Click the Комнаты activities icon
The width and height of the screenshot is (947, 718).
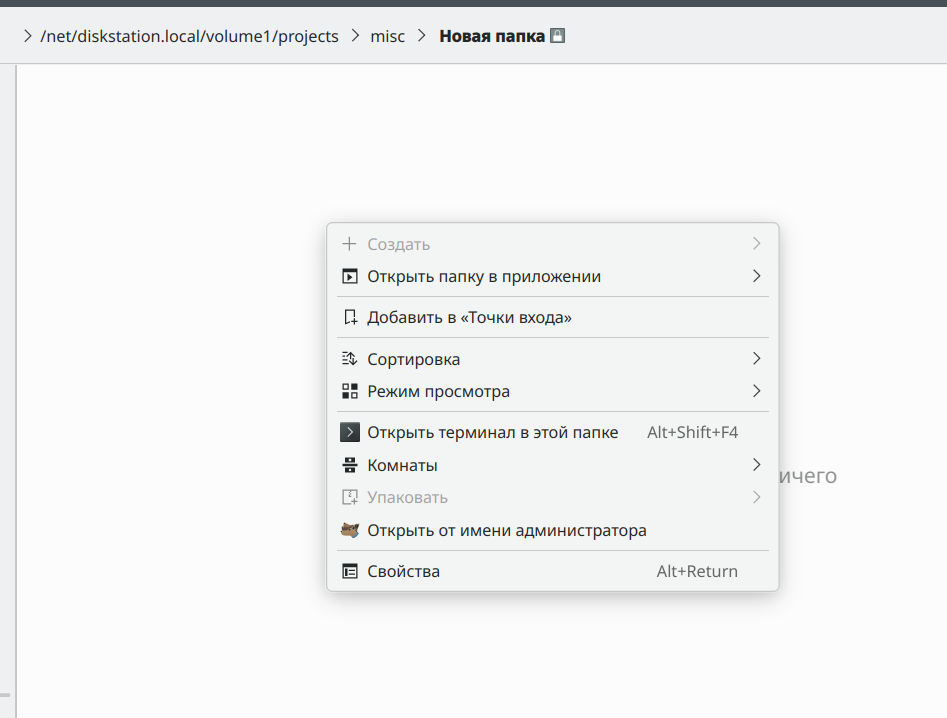pyautogui.click(x=350, y=465)
